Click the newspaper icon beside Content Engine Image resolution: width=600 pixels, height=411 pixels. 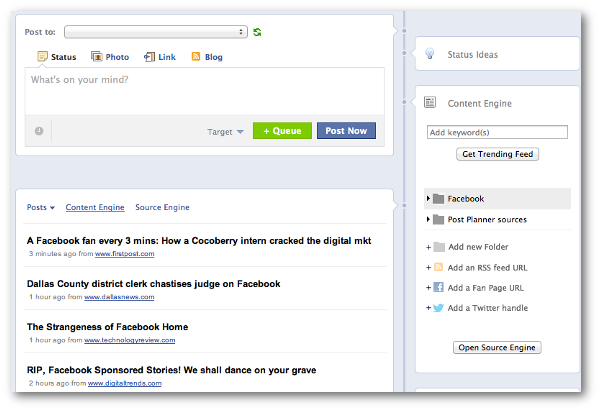point(430,103)
